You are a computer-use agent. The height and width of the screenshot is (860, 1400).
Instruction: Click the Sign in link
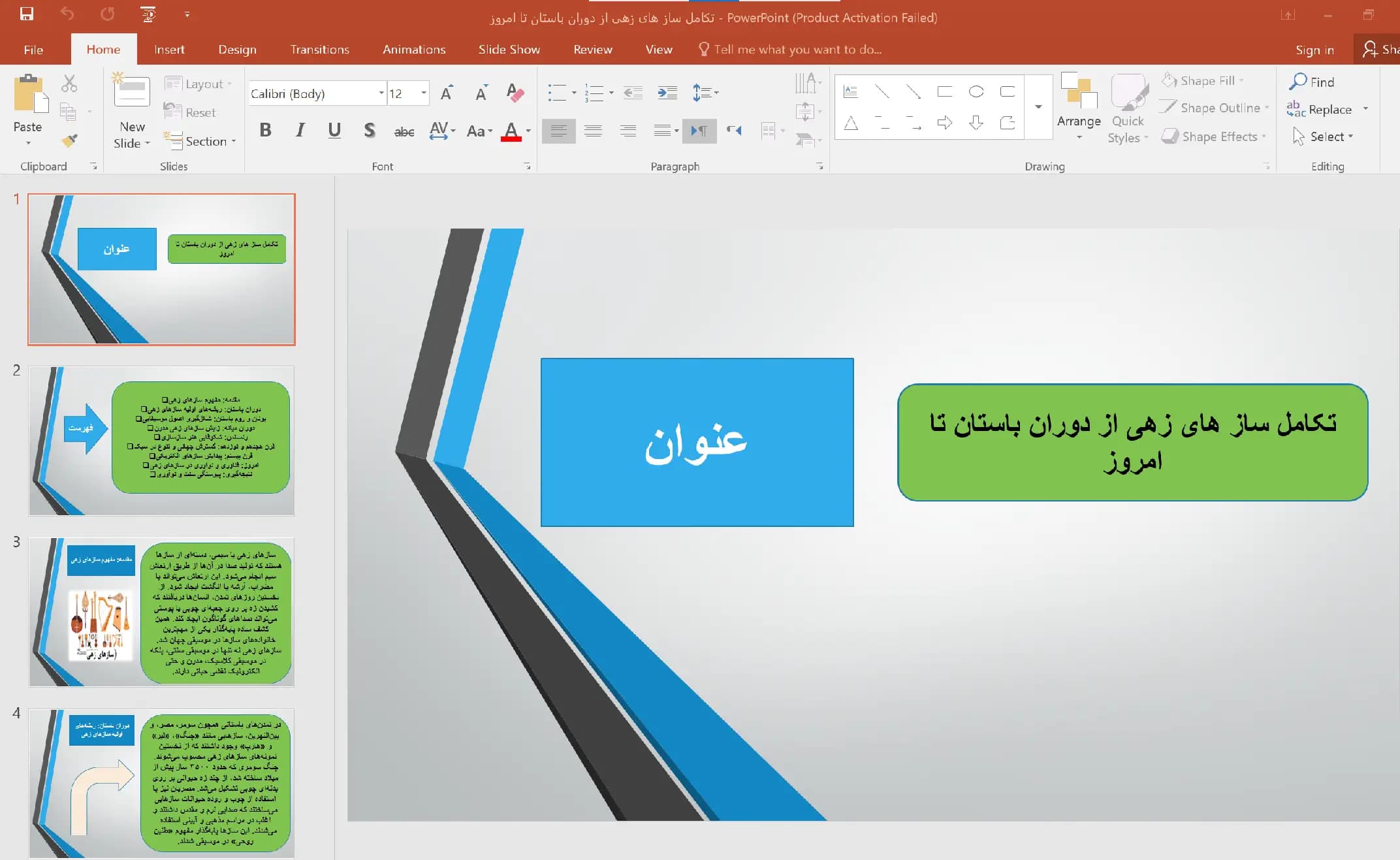[x=1314, y=50]
